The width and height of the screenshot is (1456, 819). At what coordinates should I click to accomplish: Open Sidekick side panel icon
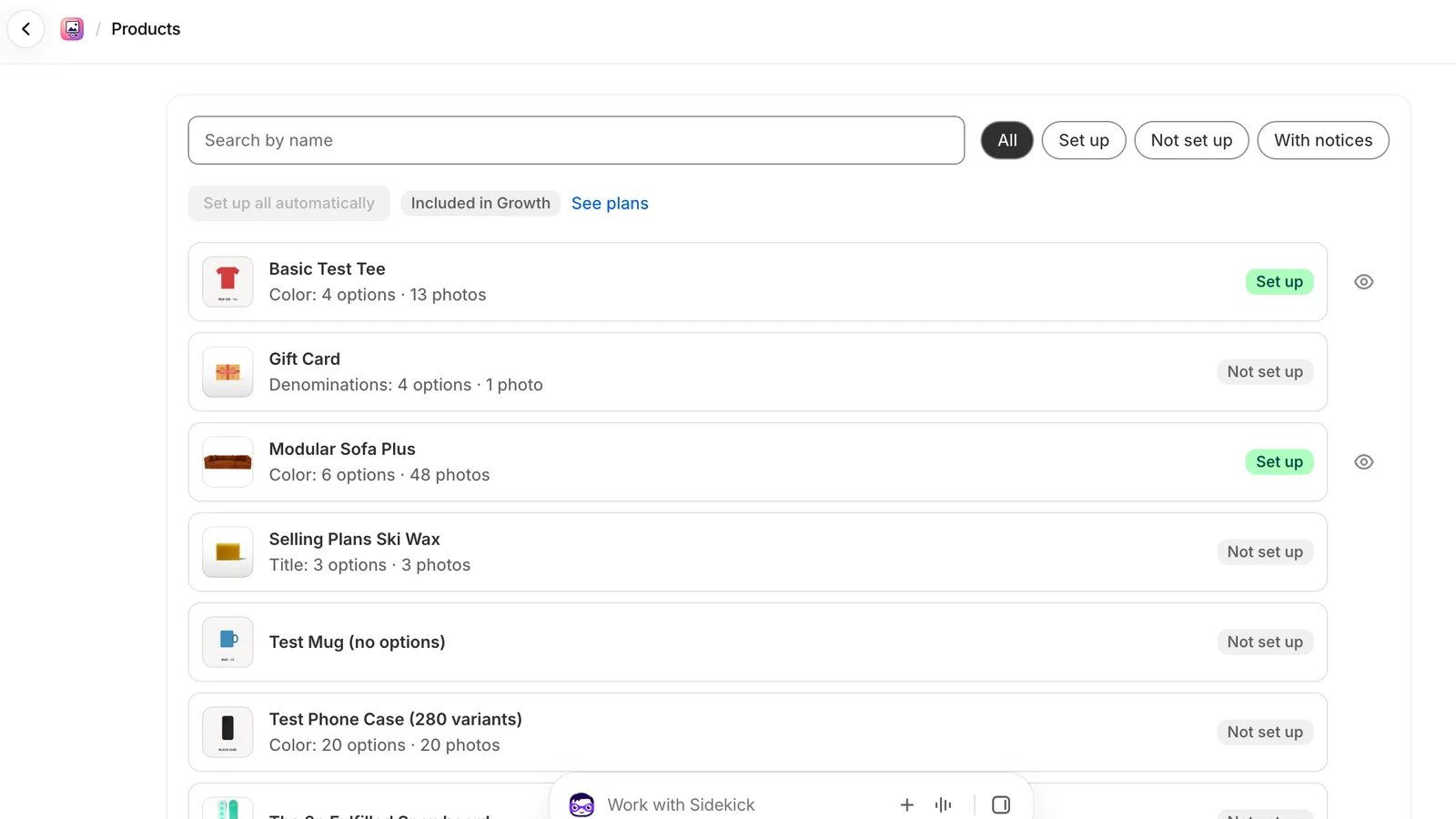pyautogui.click(x=1001, y=804)
